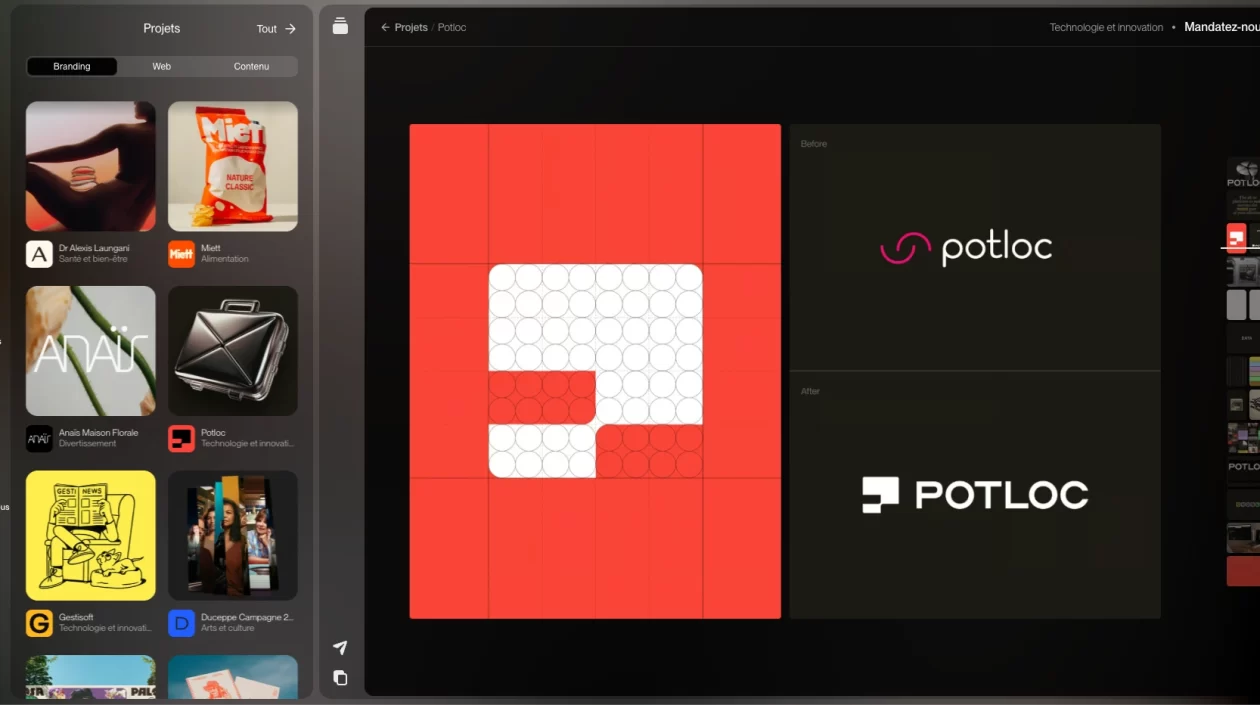The width and height of the screenshot is (1260, 705).
Task: Click the 'Projets' heading of the left panel
Action: pyautogui.click(x=162, y=29)
